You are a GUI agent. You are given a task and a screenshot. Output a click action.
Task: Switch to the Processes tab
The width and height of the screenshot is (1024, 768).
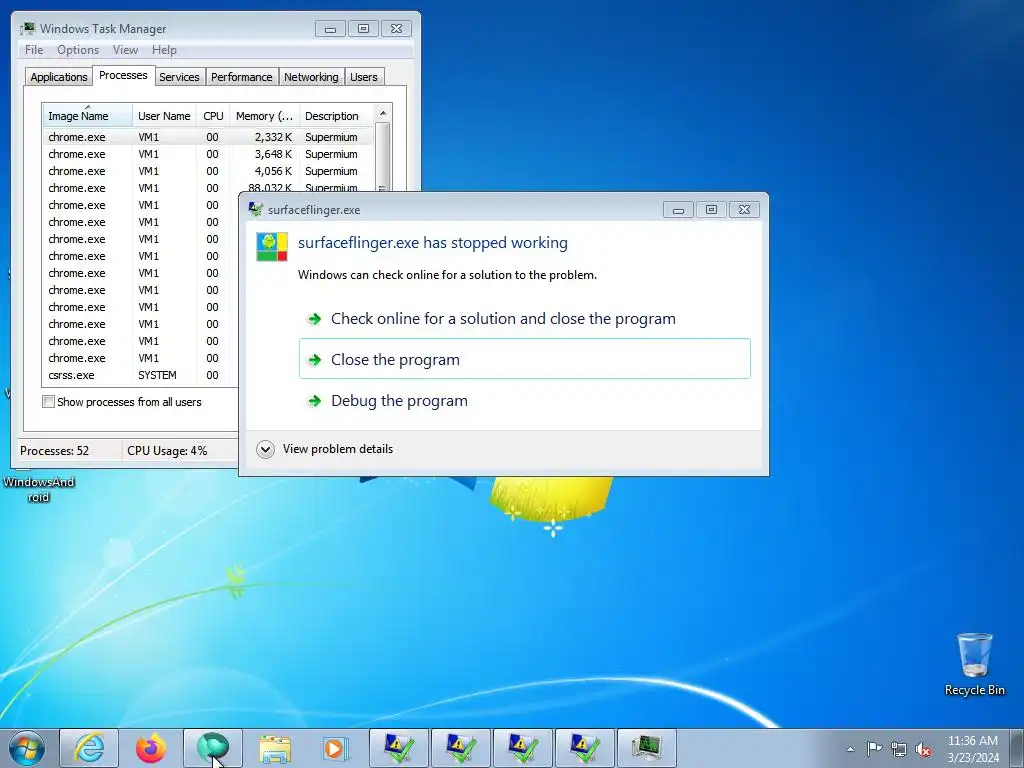coord(123,75)
